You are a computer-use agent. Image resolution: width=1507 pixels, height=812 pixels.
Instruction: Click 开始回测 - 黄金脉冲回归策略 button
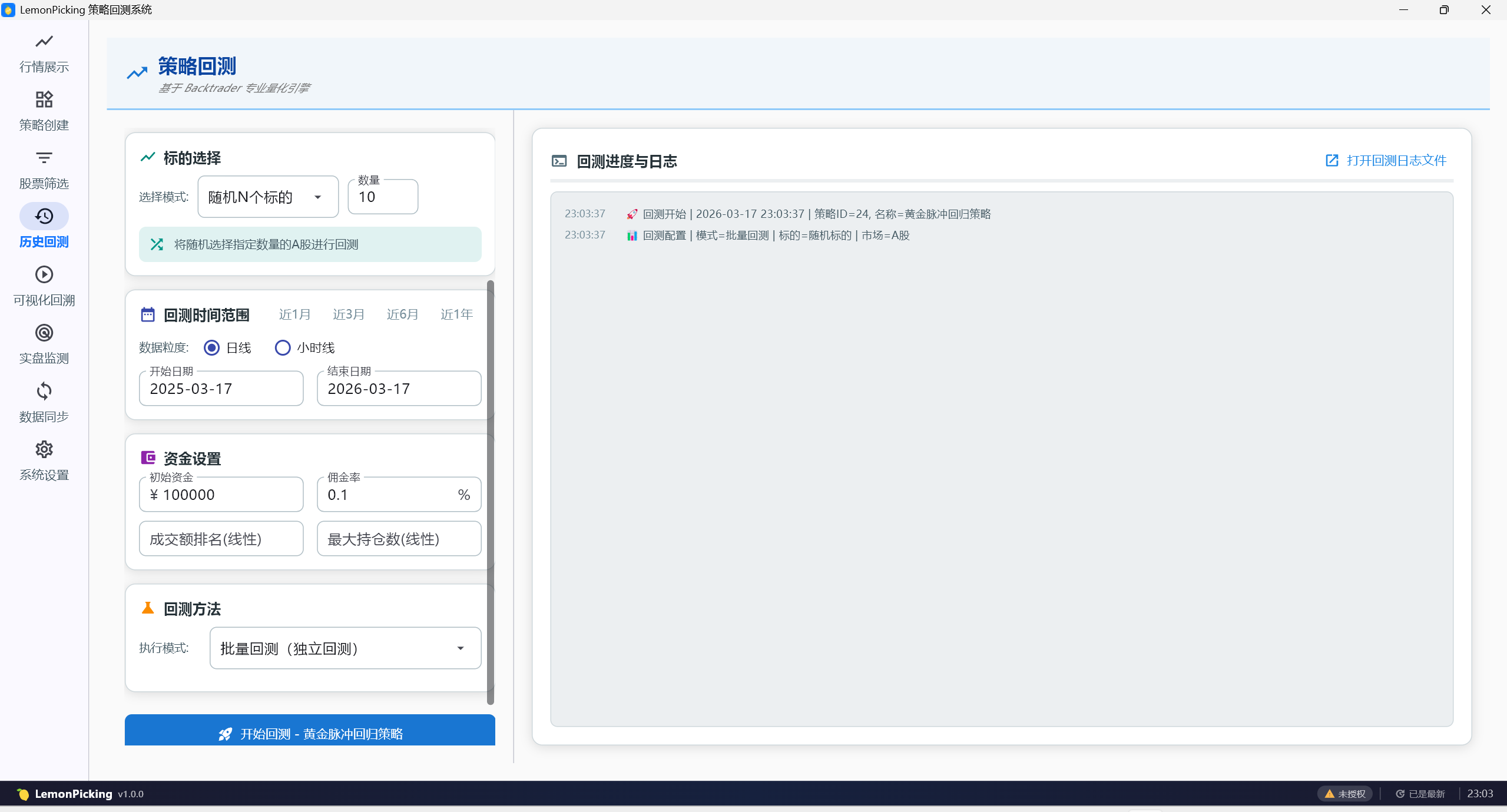(x=310, y=733)
